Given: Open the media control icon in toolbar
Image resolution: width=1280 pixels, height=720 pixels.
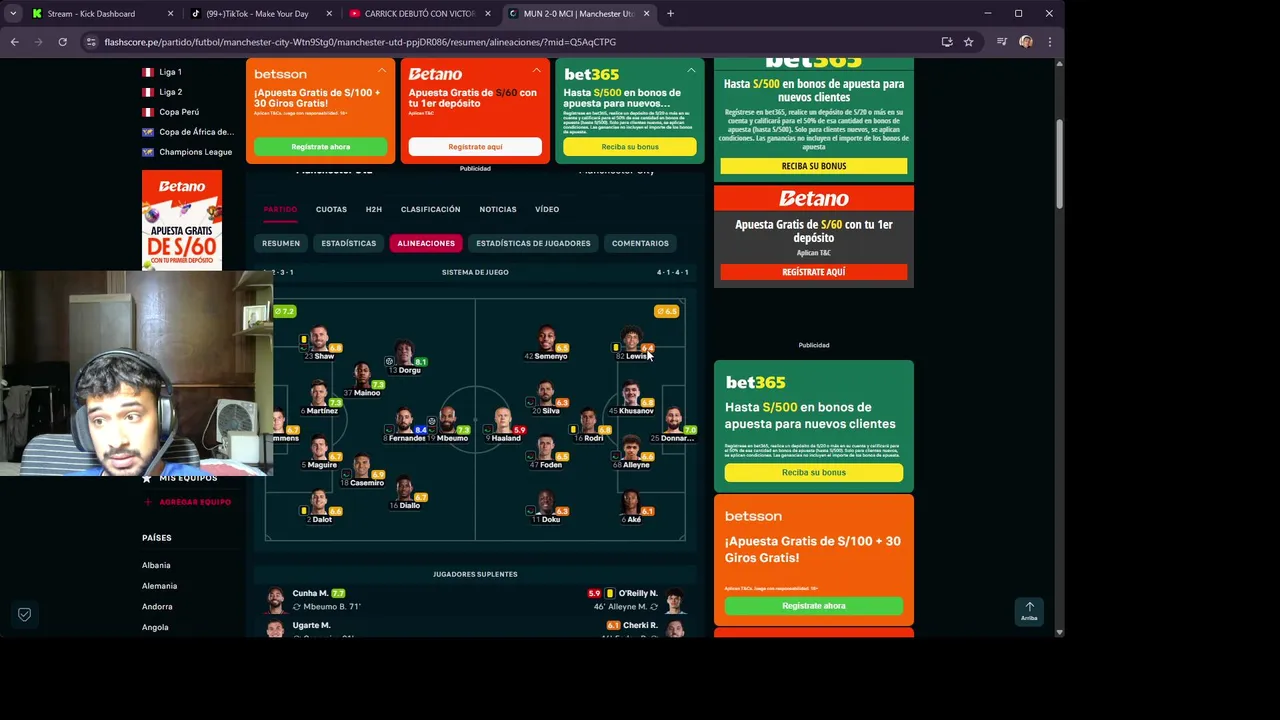Looking at the screenshot, I should 1002,42.
